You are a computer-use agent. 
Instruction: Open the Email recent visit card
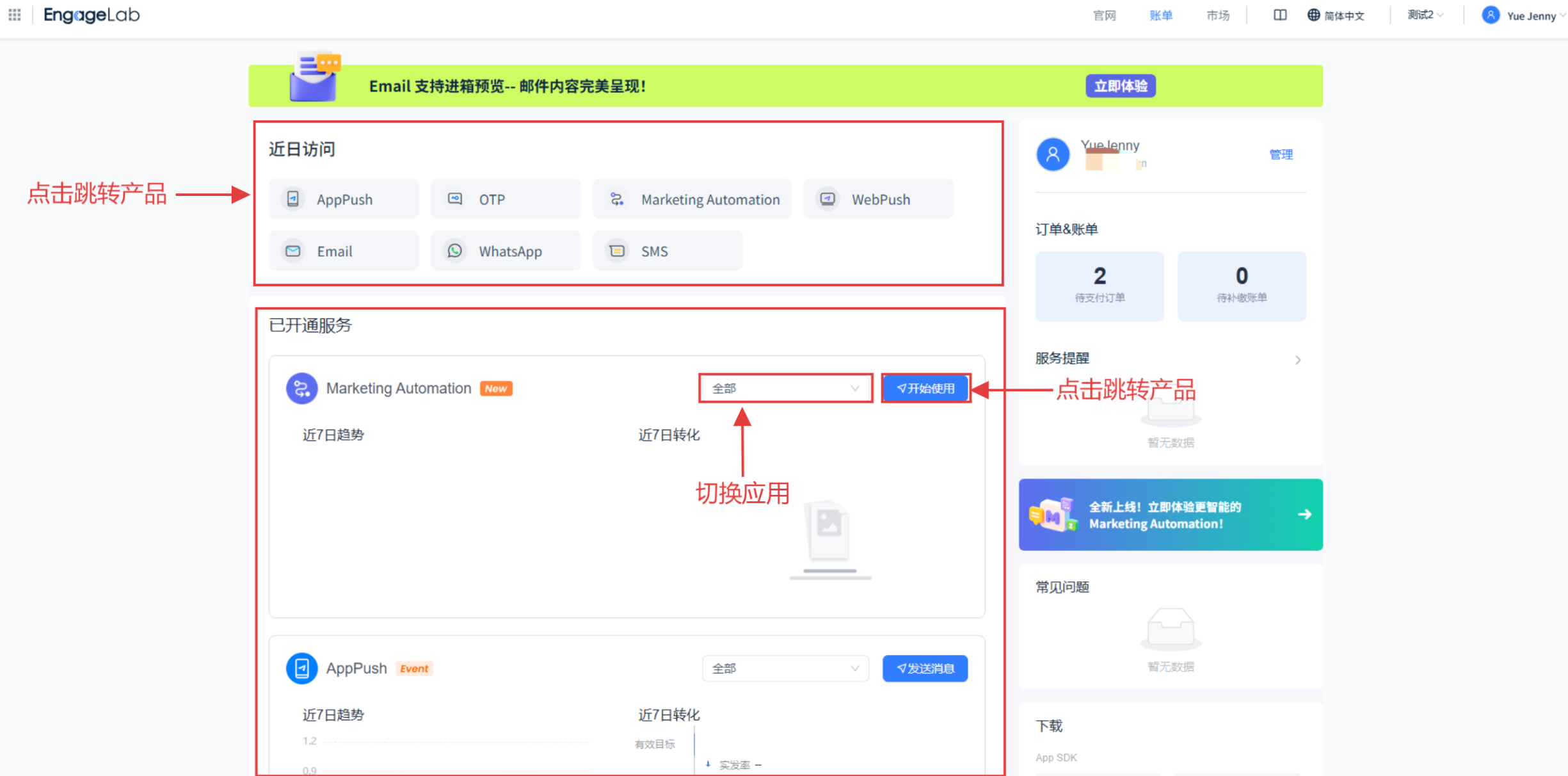(344, 251)
